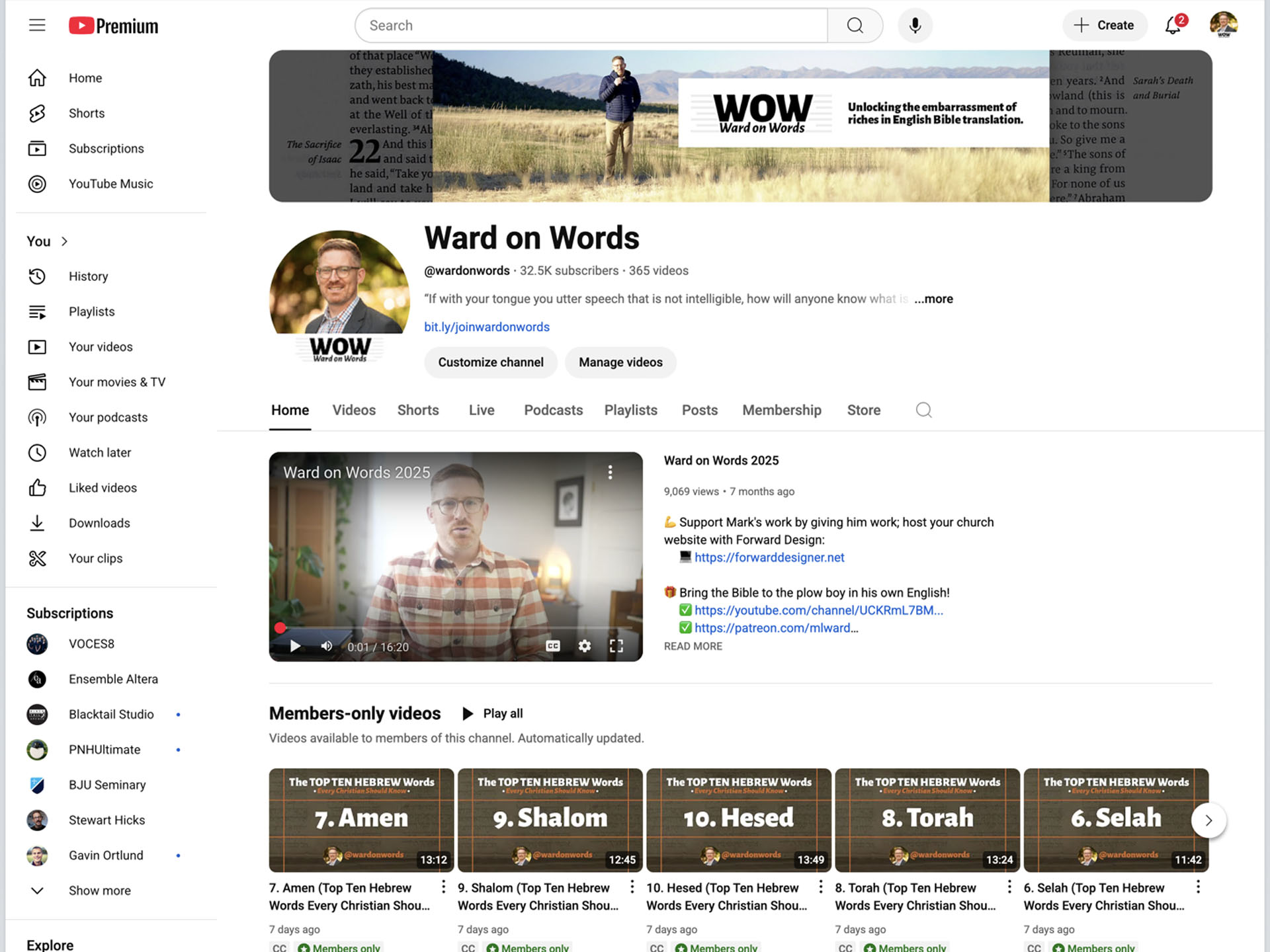1270x952 pixels.
Task: Switch to the Podcasts tab
Action: [x=554, y=410]
